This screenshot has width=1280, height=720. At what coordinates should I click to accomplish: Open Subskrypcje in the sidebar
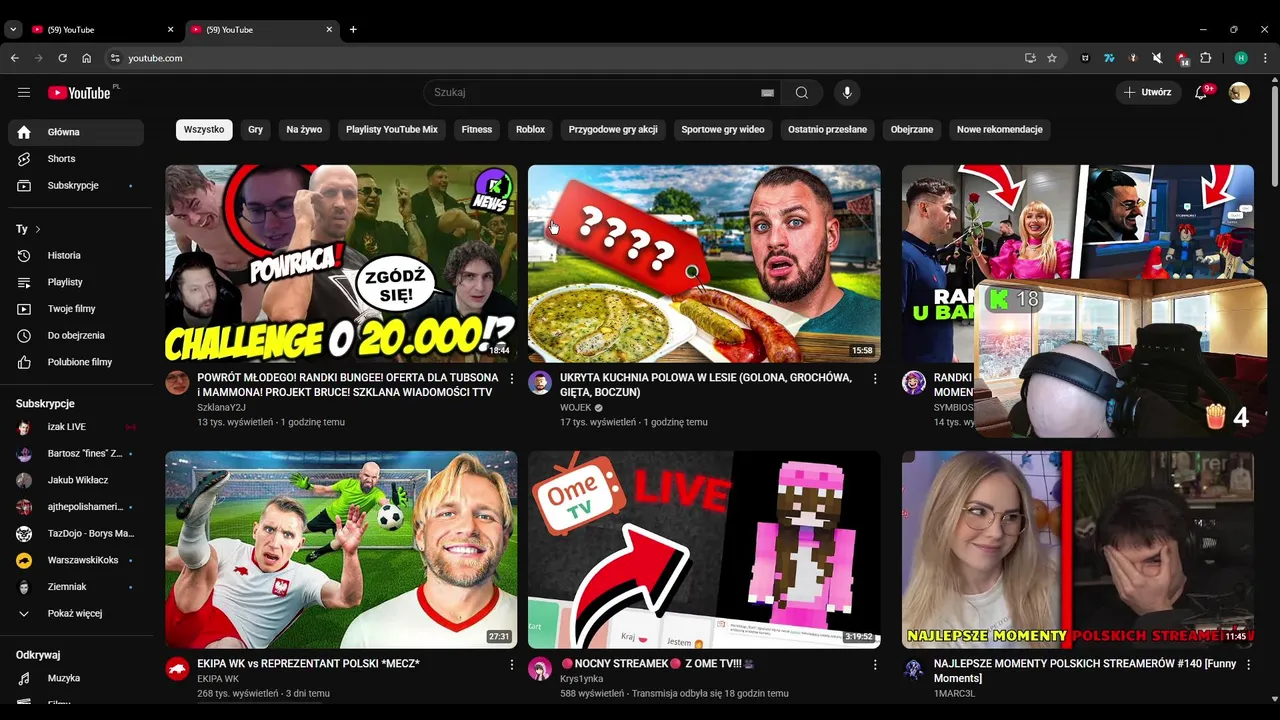click(76, 185)
